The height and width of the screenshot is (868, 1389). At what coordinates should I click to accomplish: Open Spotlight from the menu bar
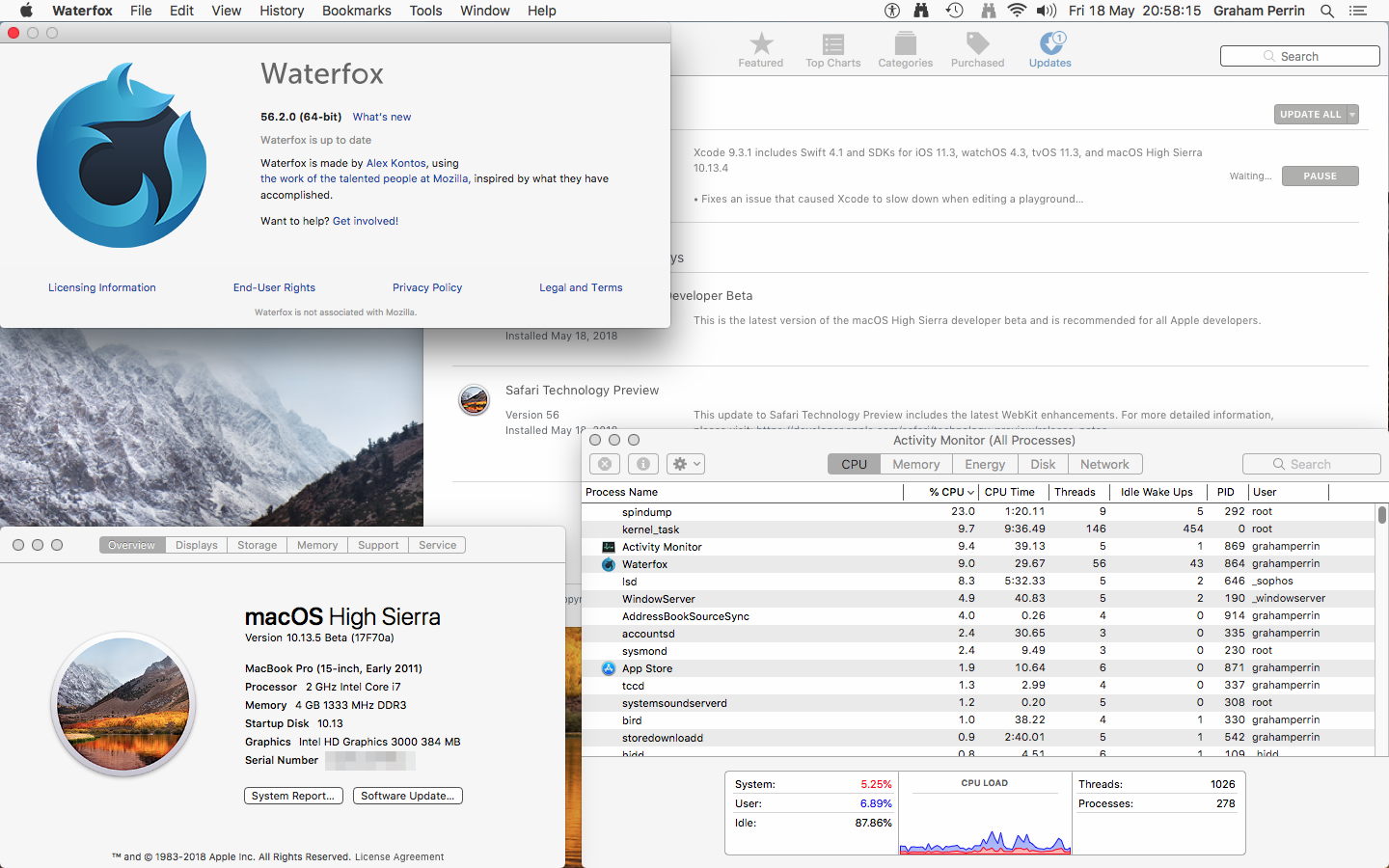click(x=1328, y=11)
